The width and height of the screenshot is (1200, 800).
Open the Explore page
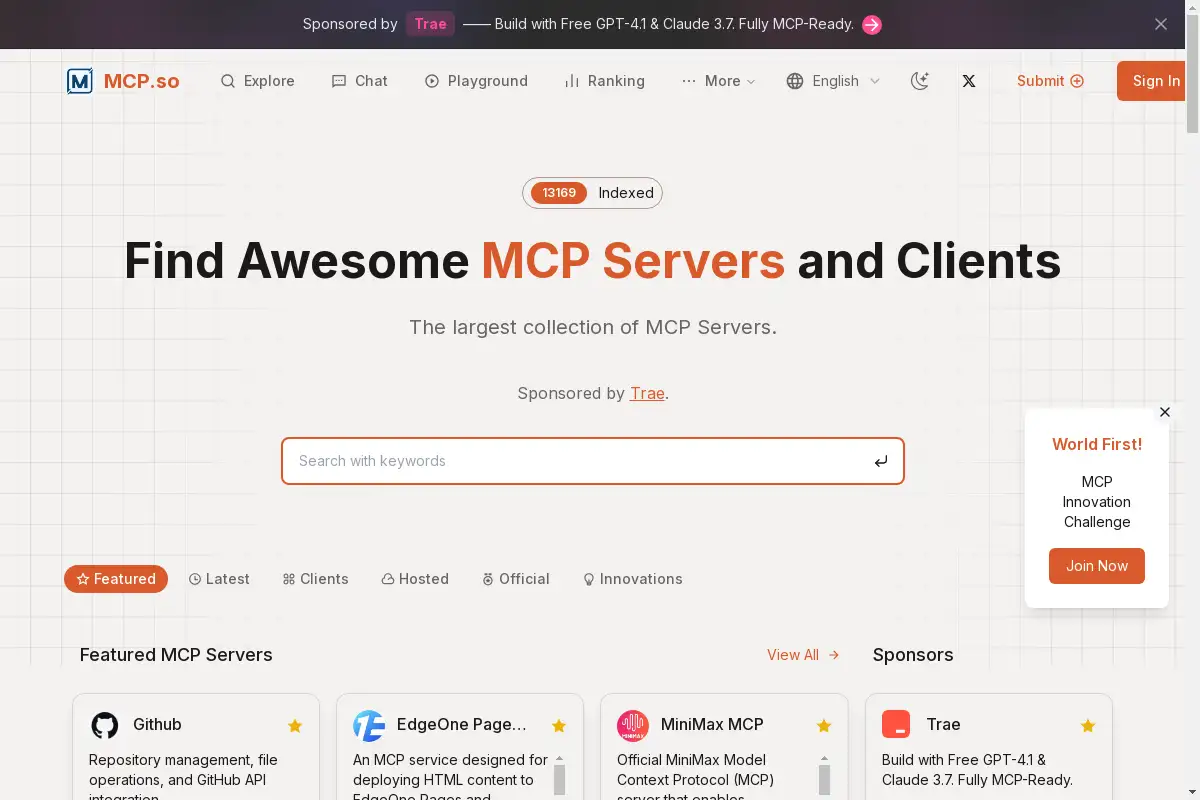[258, 81]
